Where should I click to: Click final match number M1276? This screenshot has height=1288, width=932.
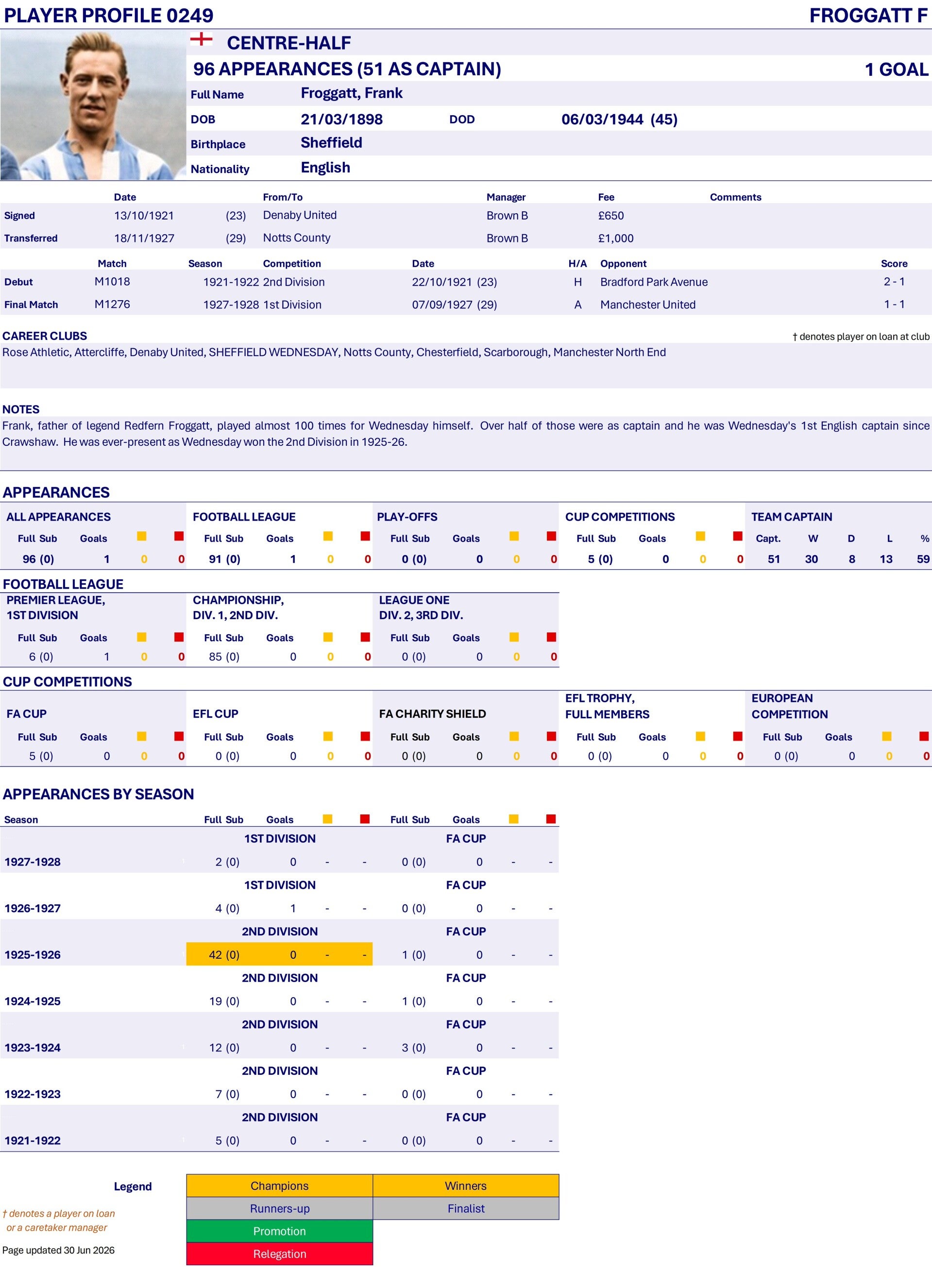[112, 305]
